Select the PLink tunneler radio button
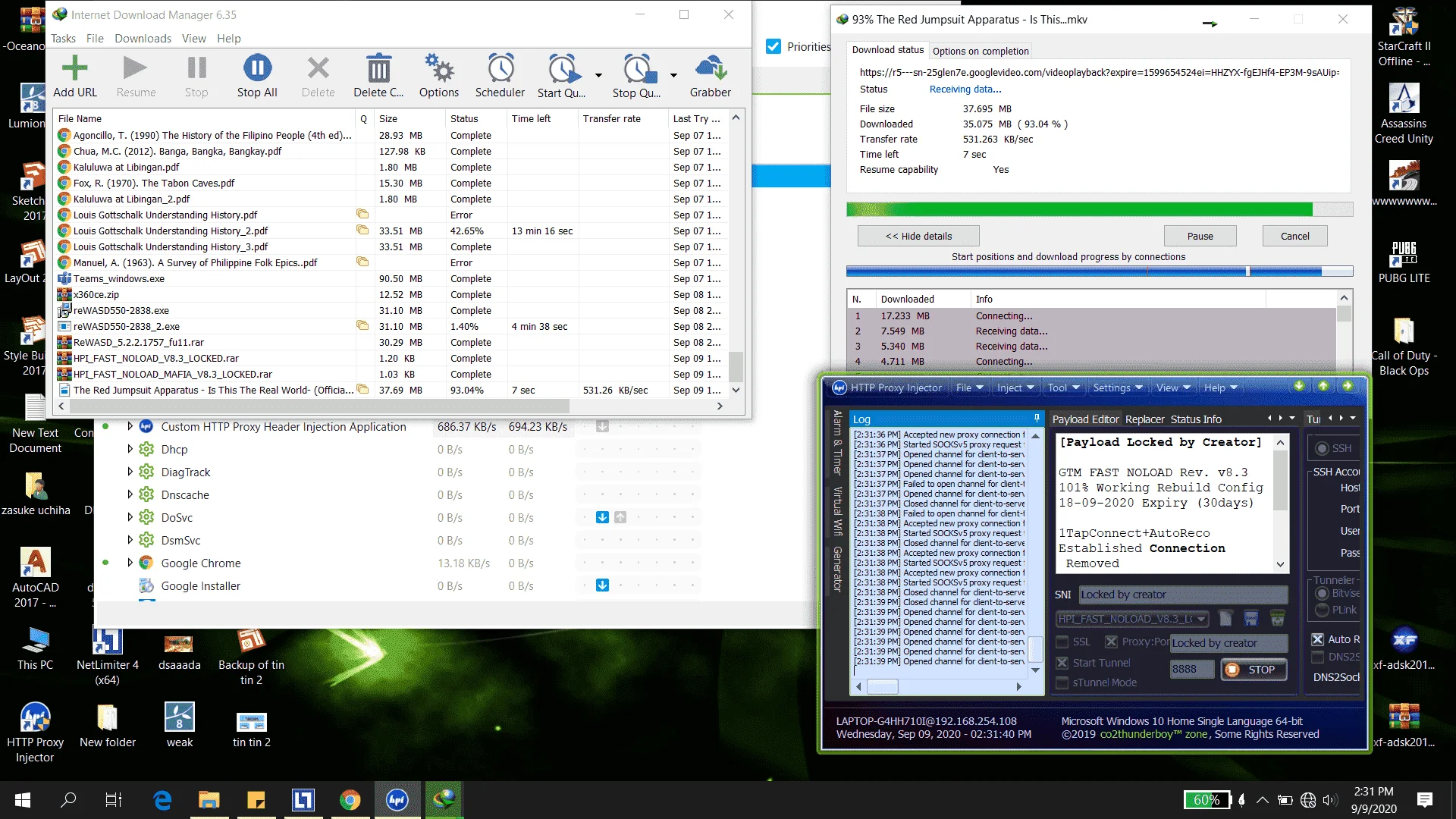Viewport: 1456px width, 819px height. 1323,610
